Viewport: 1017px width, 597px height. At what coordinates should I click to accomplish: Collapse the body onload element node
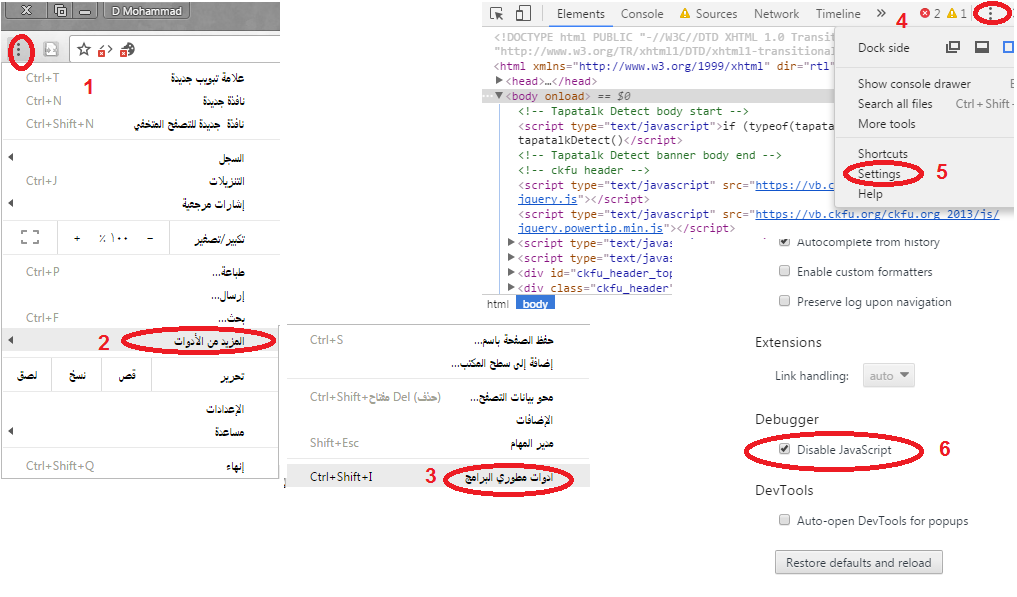coord(499,95)
